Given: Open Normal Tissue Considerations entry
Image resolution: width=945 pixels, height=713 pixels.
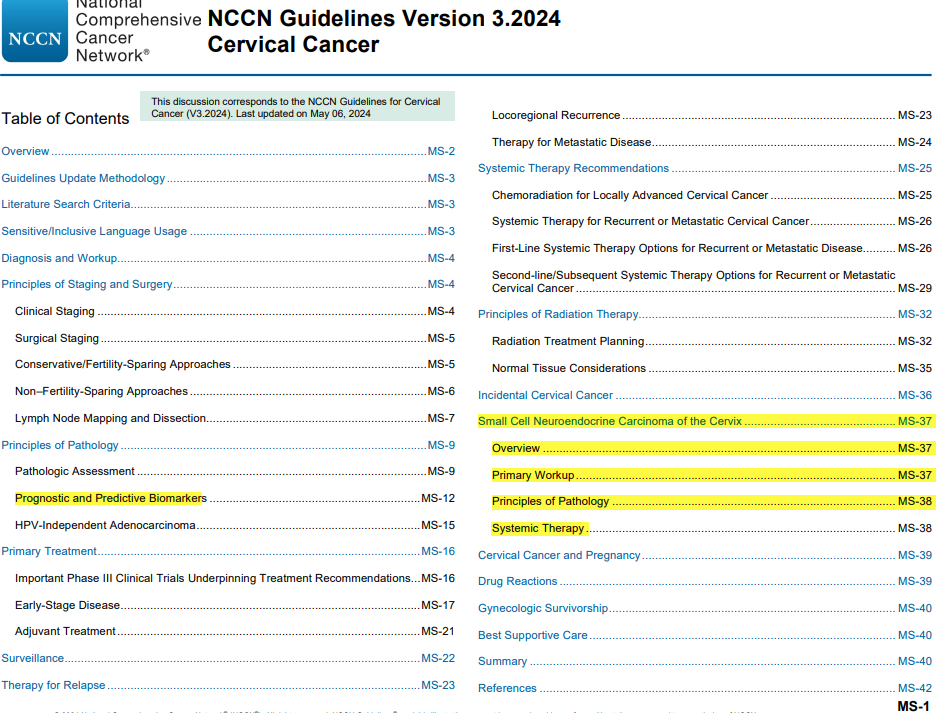Looking at the screenshot, I should pos(712,368).
